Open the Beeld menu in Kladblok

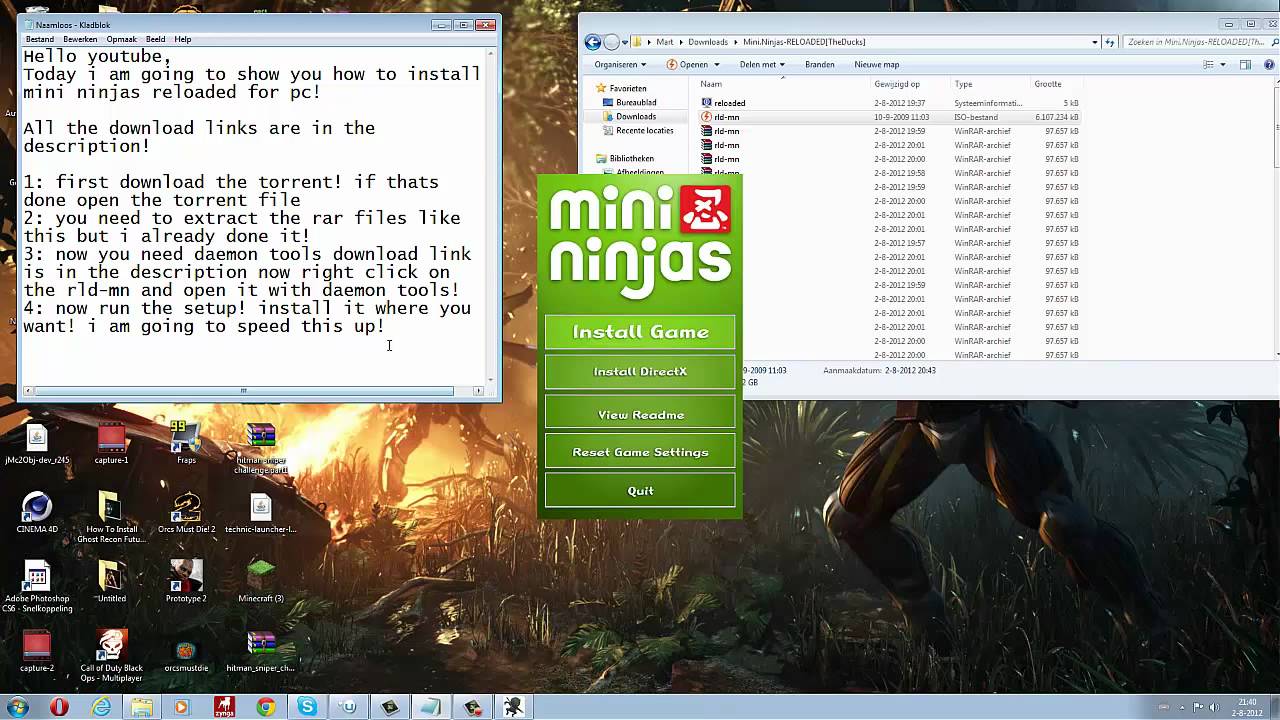coord(156,39)
